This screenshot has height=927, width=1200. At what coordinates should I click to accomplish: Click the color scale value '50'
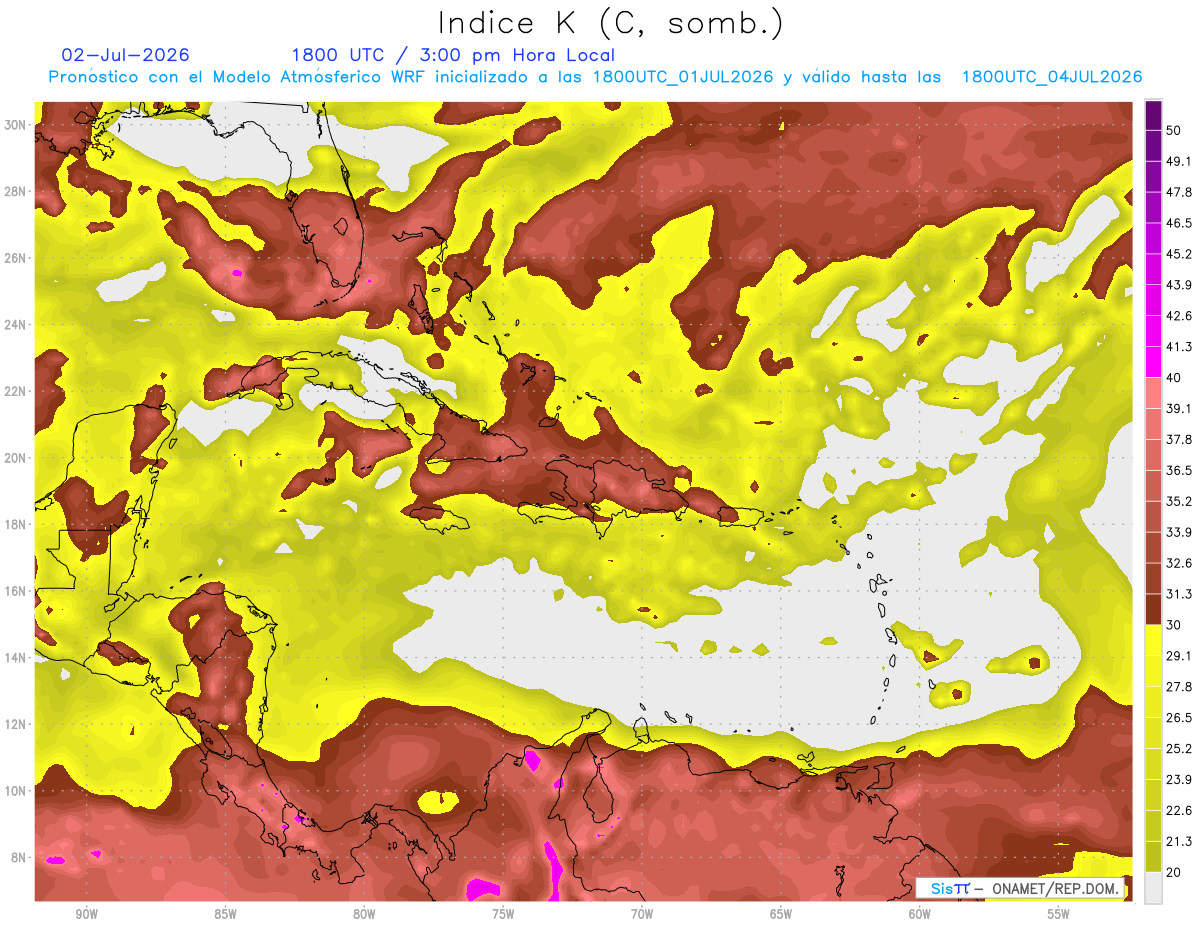(1175, 131)
